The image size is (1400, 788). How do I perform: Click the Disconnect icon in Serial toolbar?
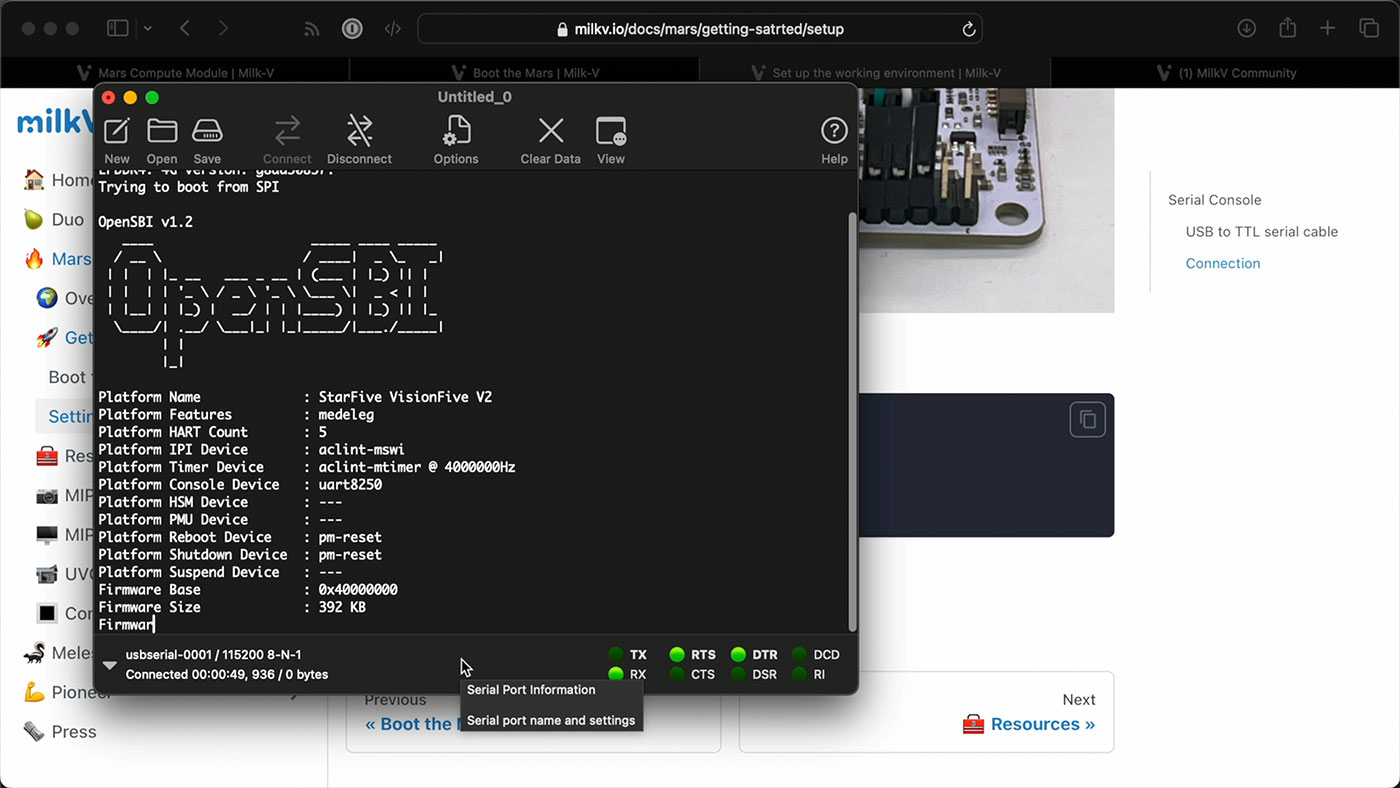359,131
